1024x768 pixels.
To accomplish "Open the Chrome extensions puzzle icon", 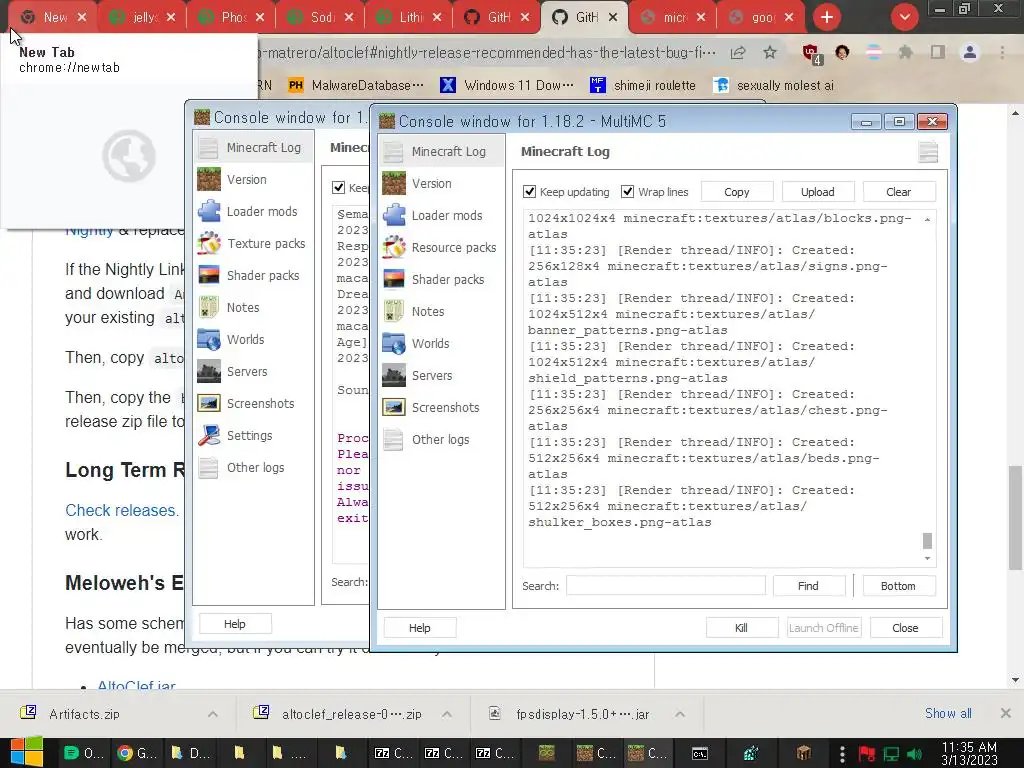I will click(906, 52).
